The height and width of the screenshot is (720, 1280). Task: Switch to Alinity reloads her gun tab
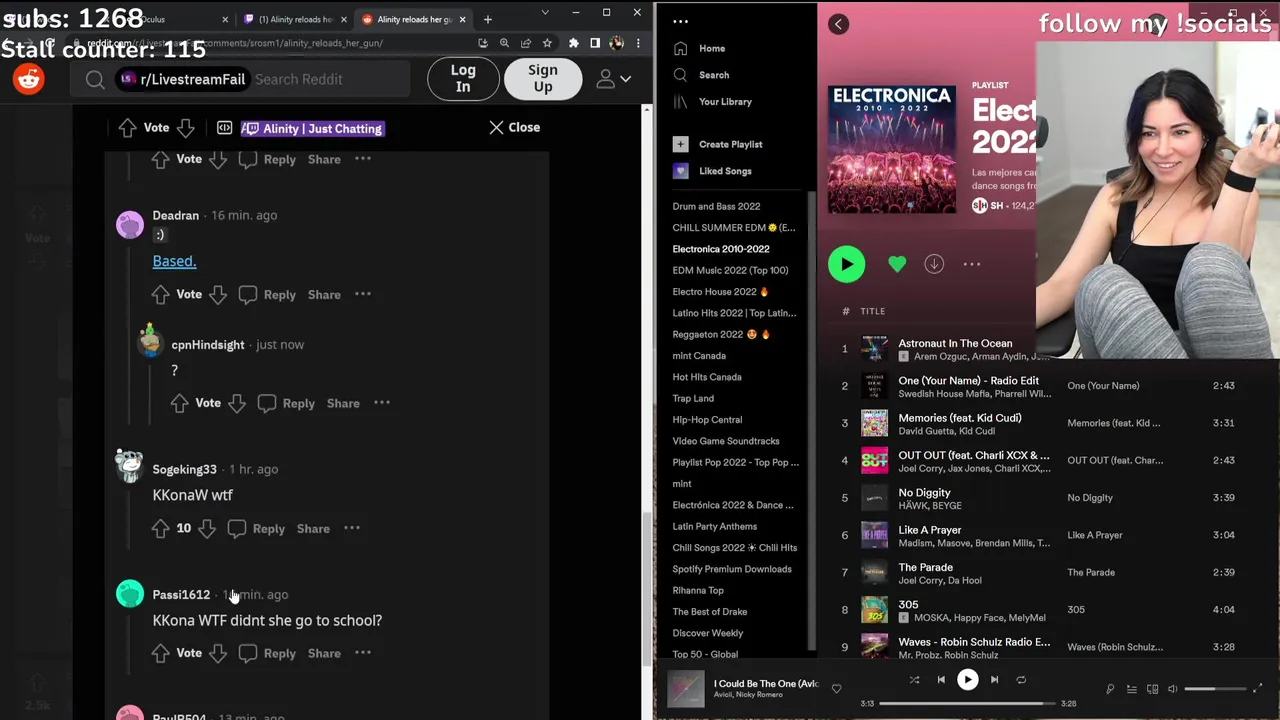pos(414,19)
